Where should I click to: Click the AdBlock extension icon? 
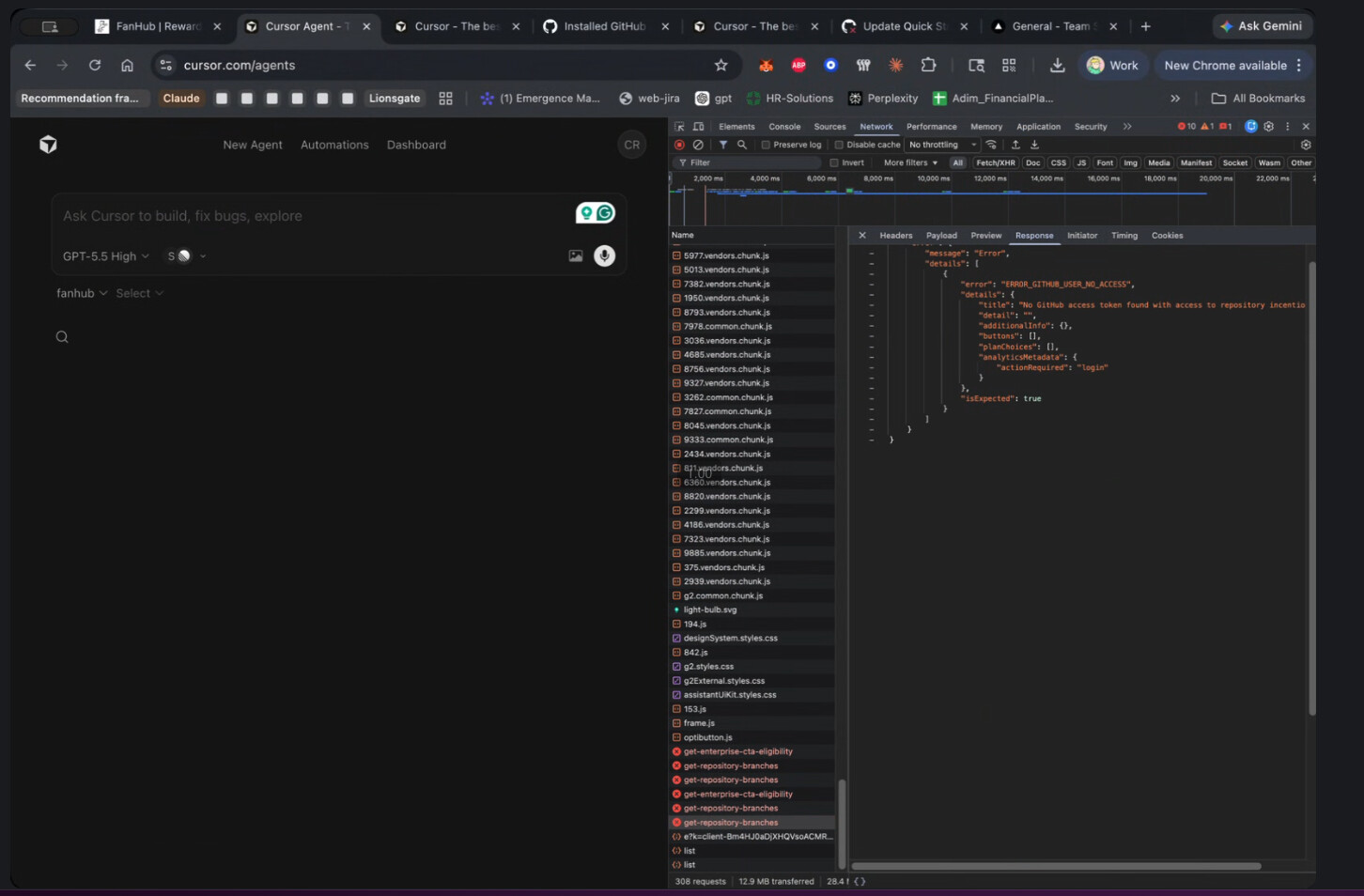tap(798, 65)
